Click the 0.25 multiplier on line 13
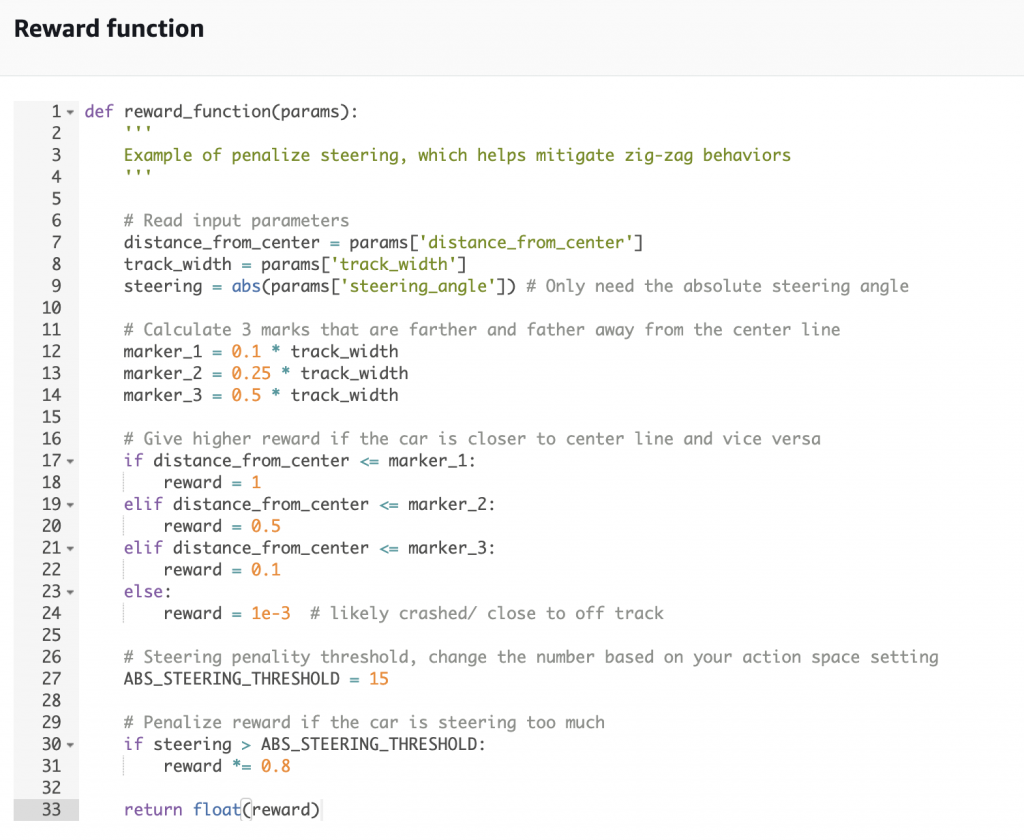The height and width of the screenshot is (840, 1024). tap(251, 373)
